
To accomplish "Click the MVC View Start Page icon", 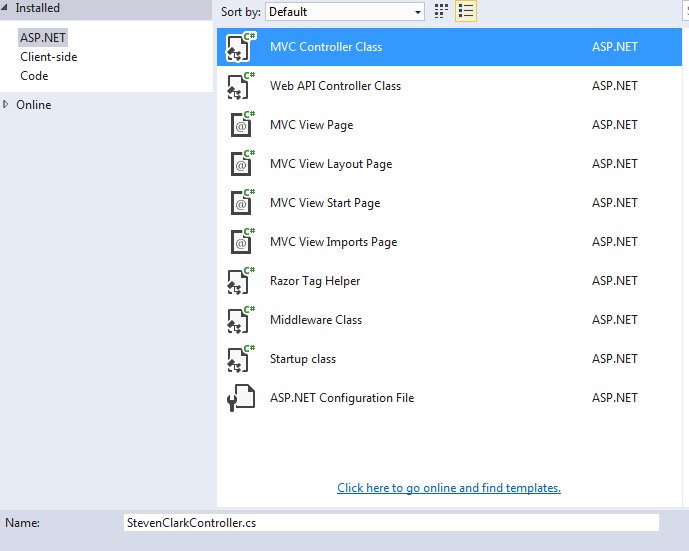I will (242, 203).
